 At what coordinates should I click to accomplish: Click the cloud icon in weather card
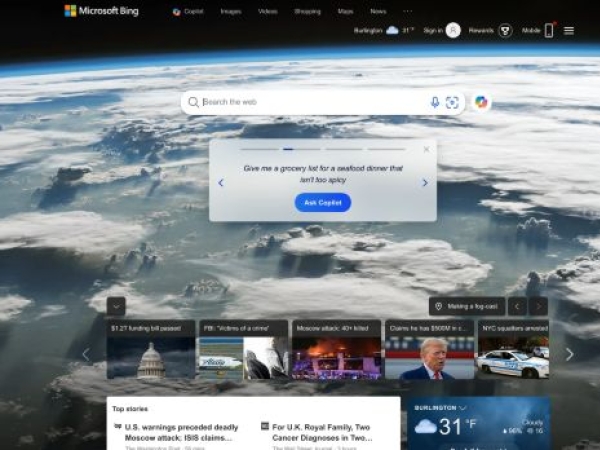(x=426, y=426)
